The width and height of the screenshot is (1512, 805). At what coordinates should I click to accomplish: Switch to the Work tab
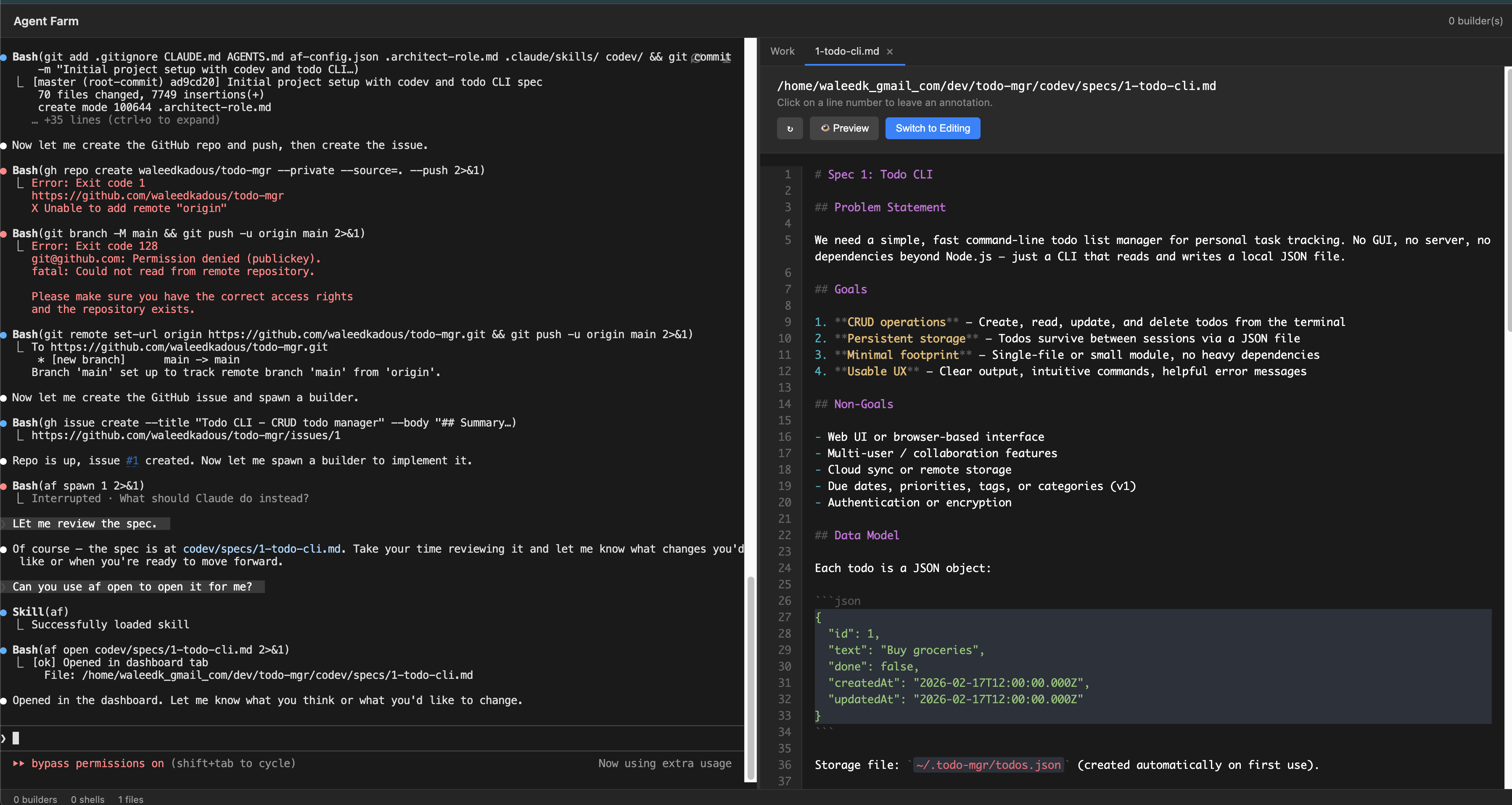pyautogui.click(x=782, y=51)
